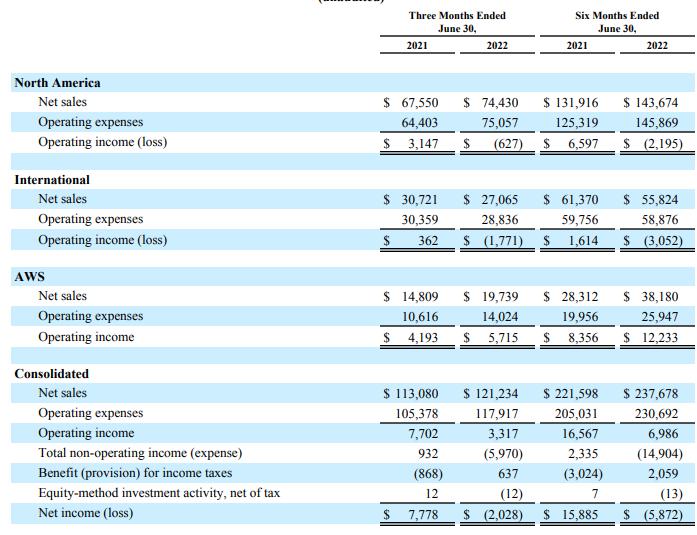Viewport: 697px width, 535px height.
Task: Click the Six Months Ended June 30 header
Action: (x=617, y=22)
